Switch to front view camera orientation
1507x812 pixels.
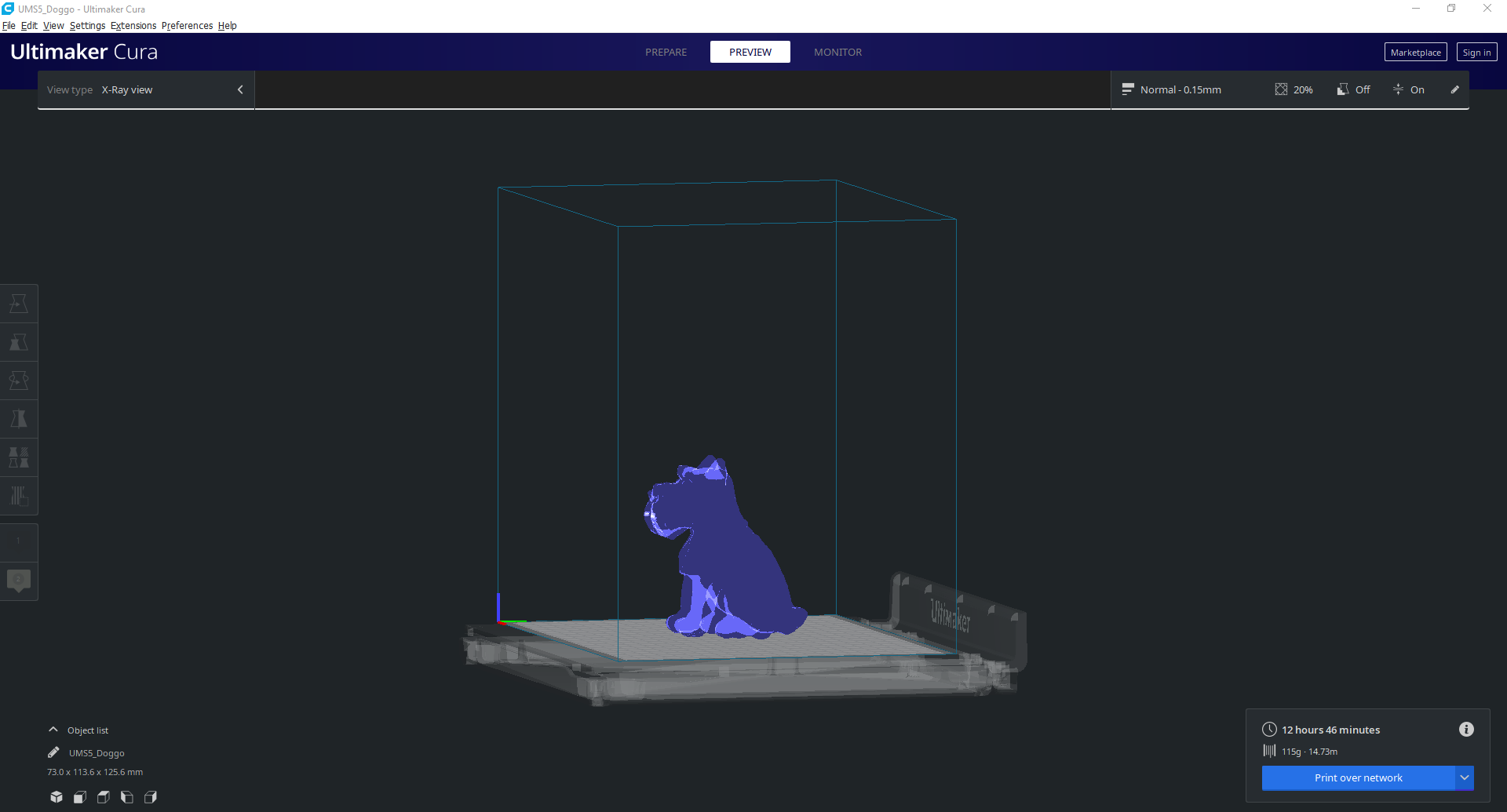pos(79,797)
